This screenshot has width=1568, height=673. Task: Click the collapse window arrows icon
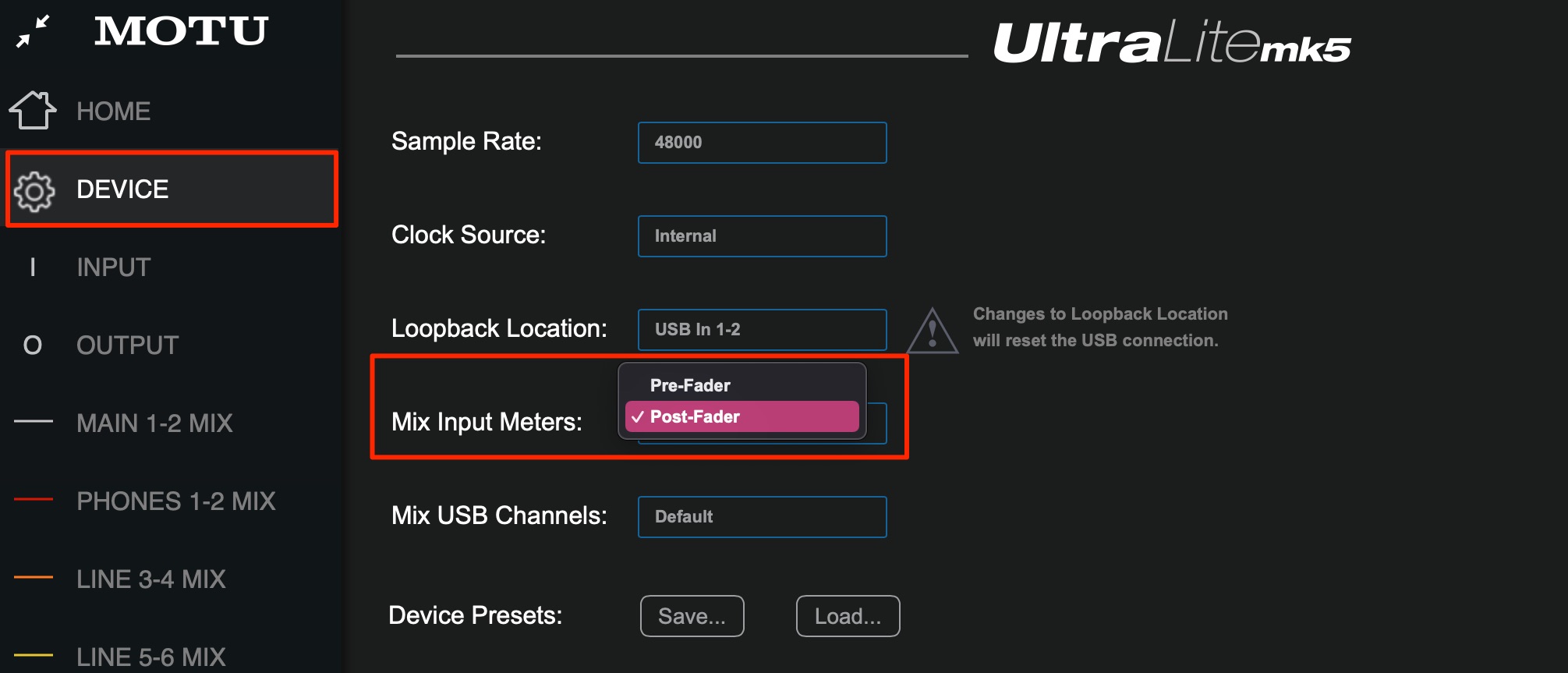point(33,31)
